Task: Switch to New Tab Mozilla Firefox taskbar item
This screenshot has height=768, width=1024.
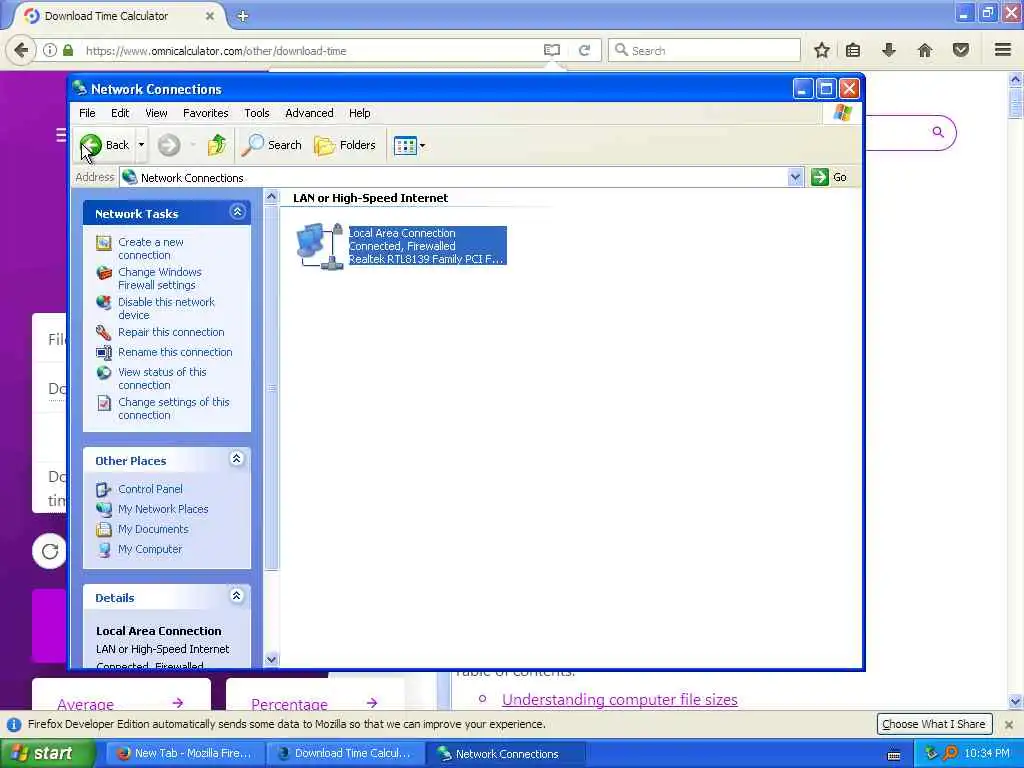Action: tap(185, 753)
